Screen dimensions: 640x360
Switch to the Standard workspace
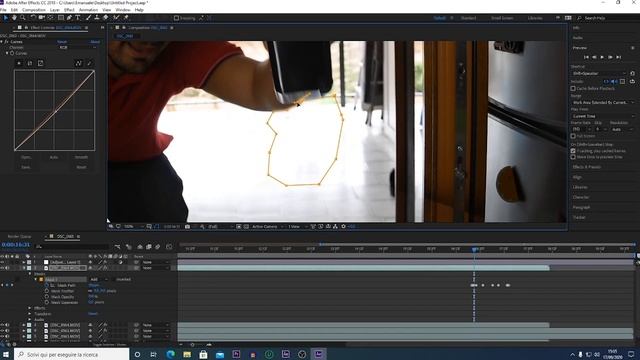pos(469,18)
